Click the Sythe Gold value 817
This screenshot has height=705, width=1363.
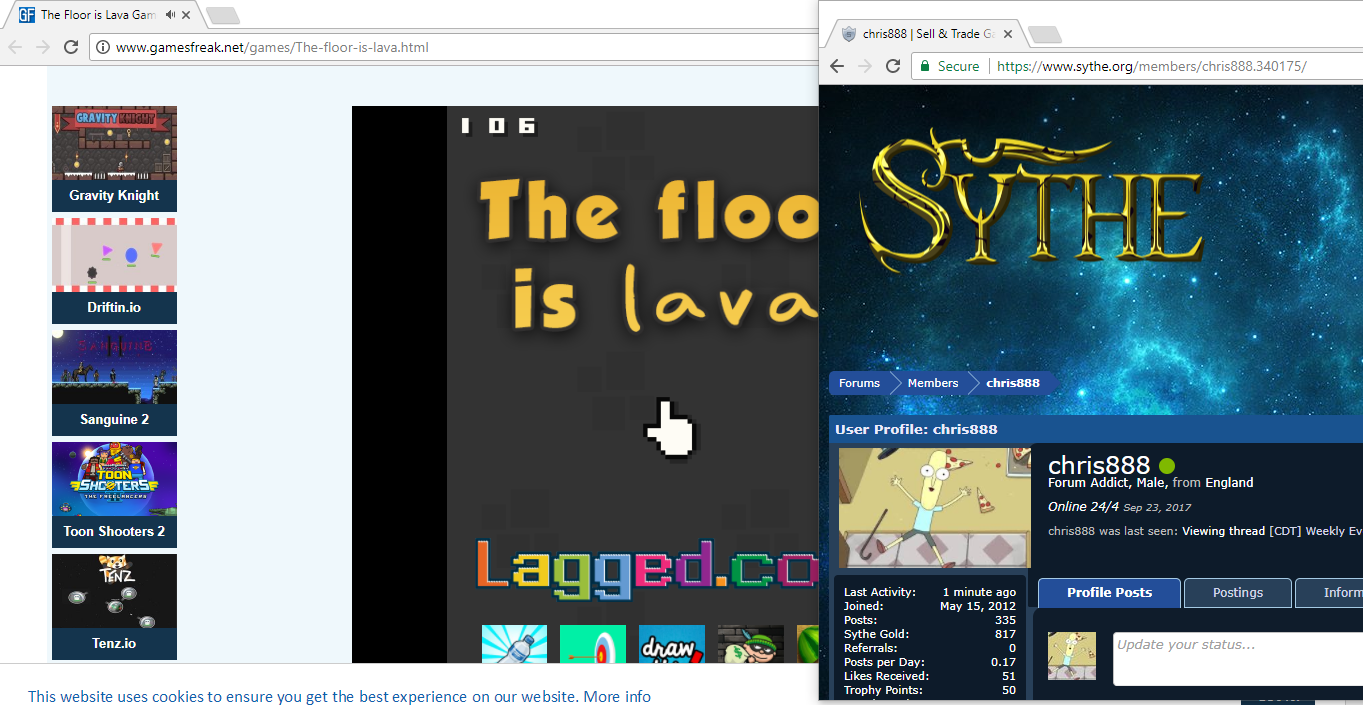pos(1005,634)
